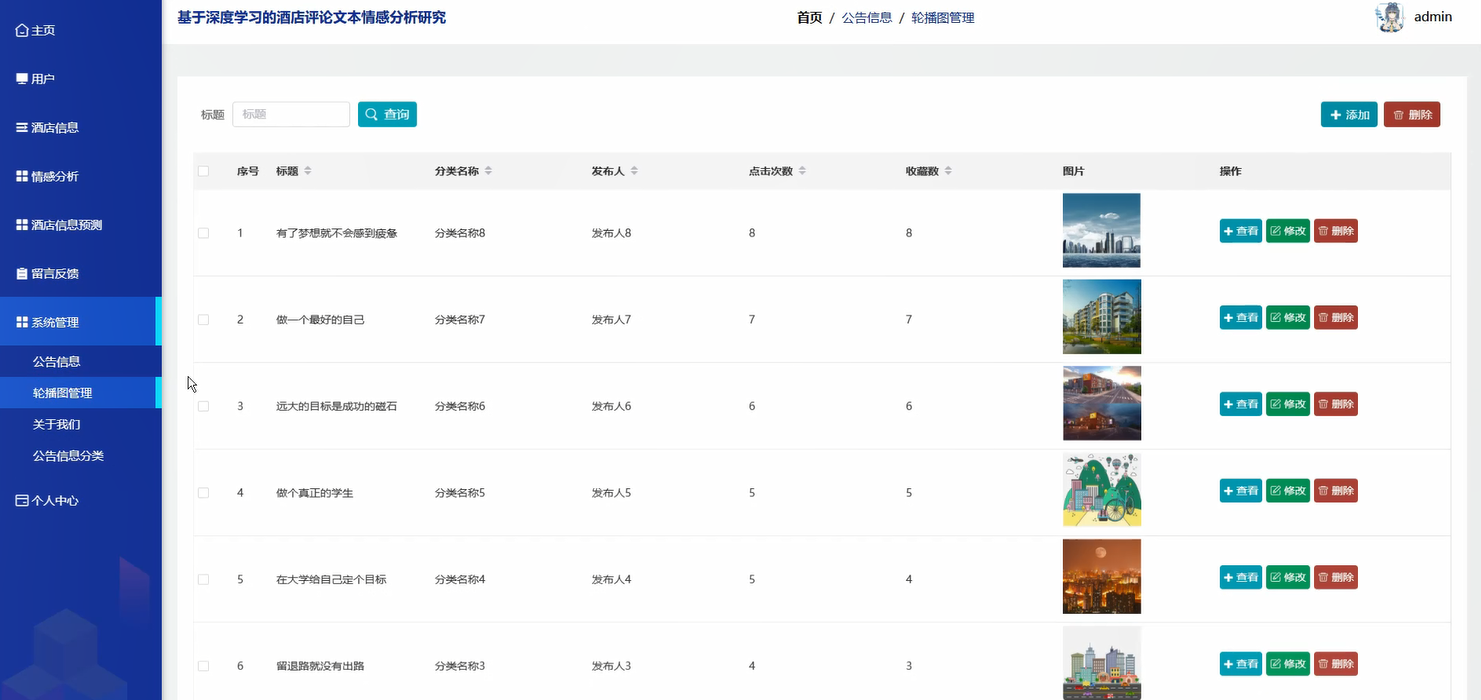Viewport: 1481px width, 700px height.
Task: Open the apartment building thumbnail in row 2
Action: coord(1101,317)
